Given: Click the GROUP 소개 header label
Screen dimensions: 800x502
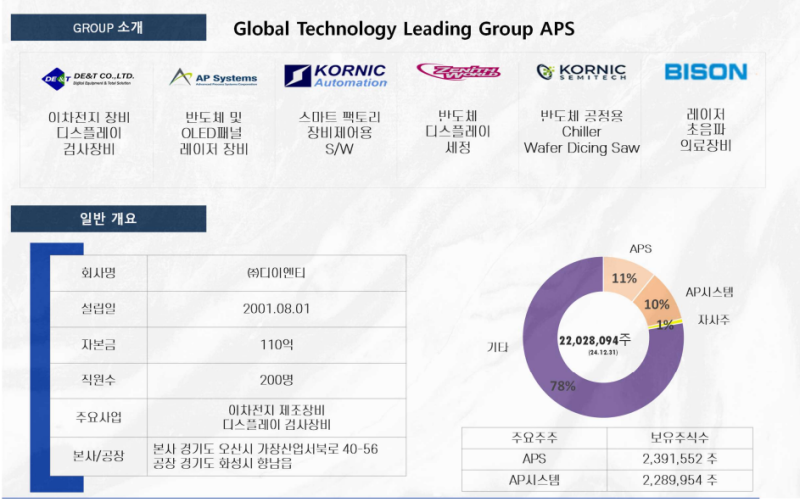Looking at the screenshot, I should 108,27.
